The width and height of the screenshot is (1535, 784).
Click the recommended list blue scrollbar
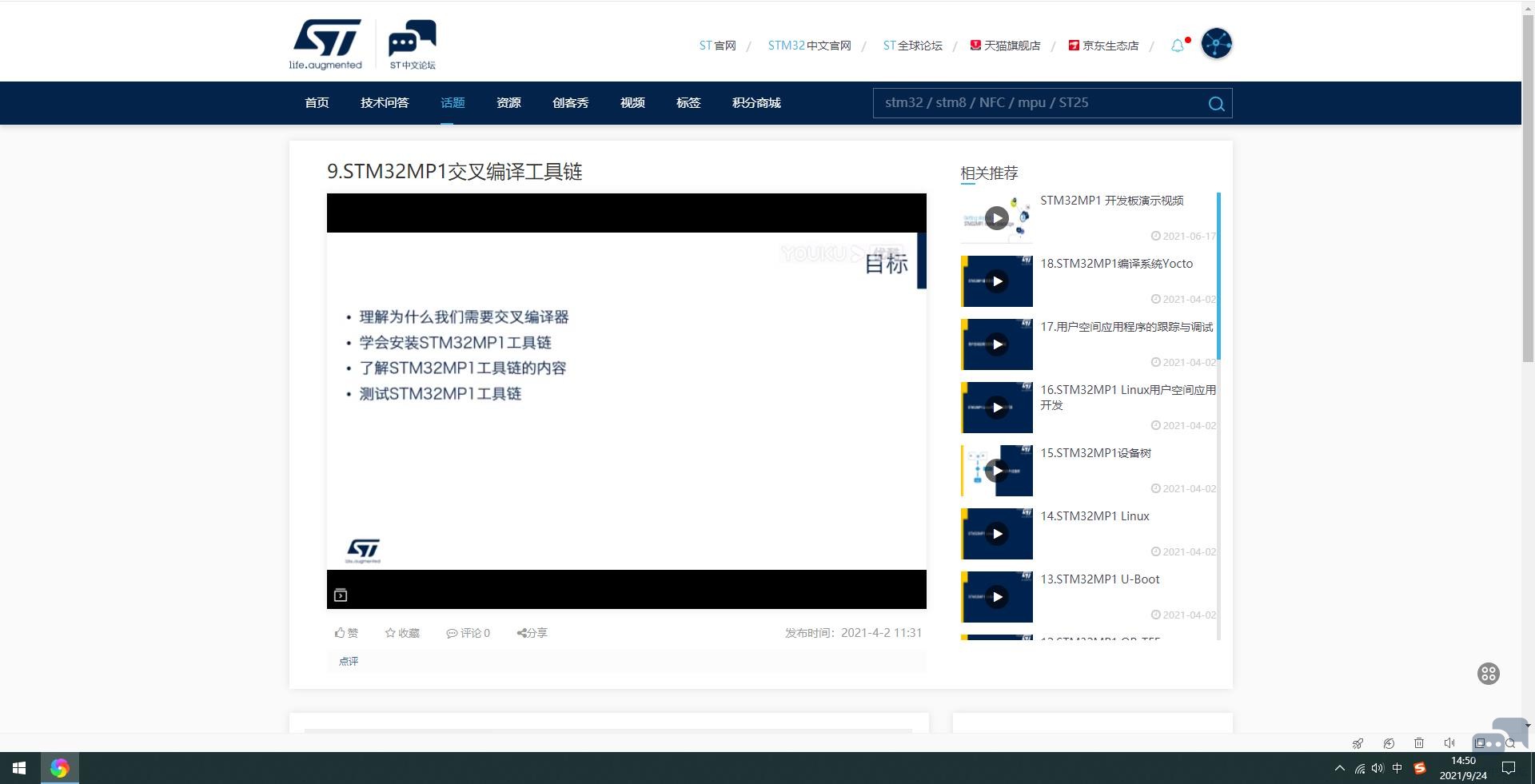pos(1218,276)
